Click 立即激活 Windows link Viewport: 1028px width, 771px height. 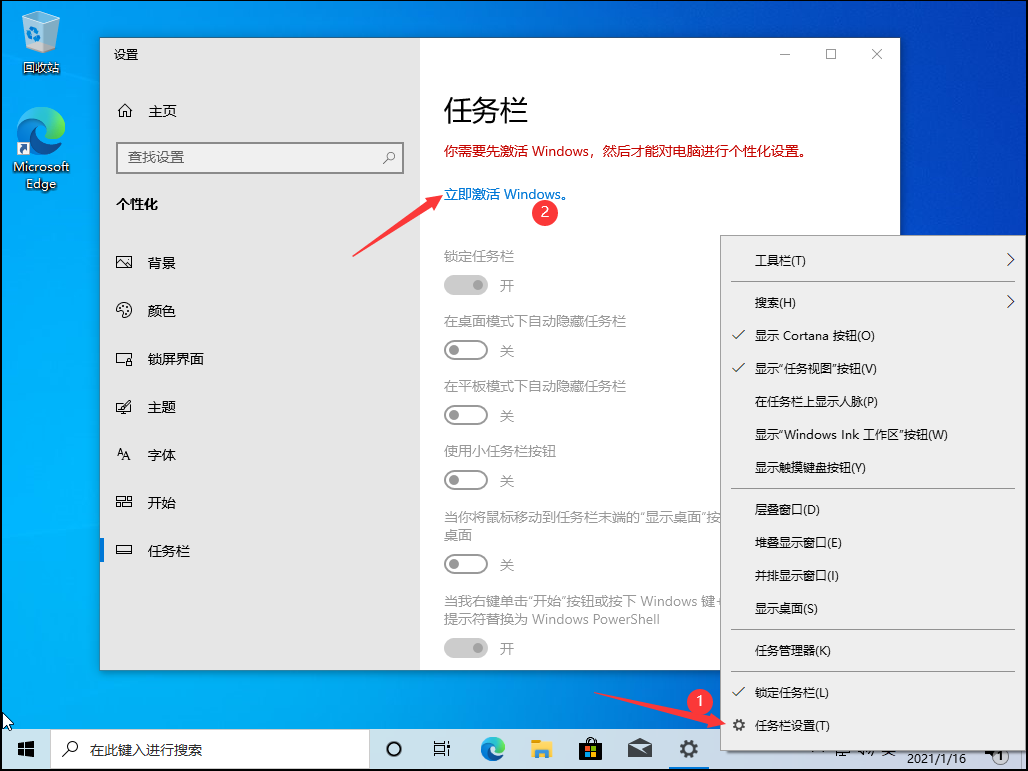tap(505, 194)
